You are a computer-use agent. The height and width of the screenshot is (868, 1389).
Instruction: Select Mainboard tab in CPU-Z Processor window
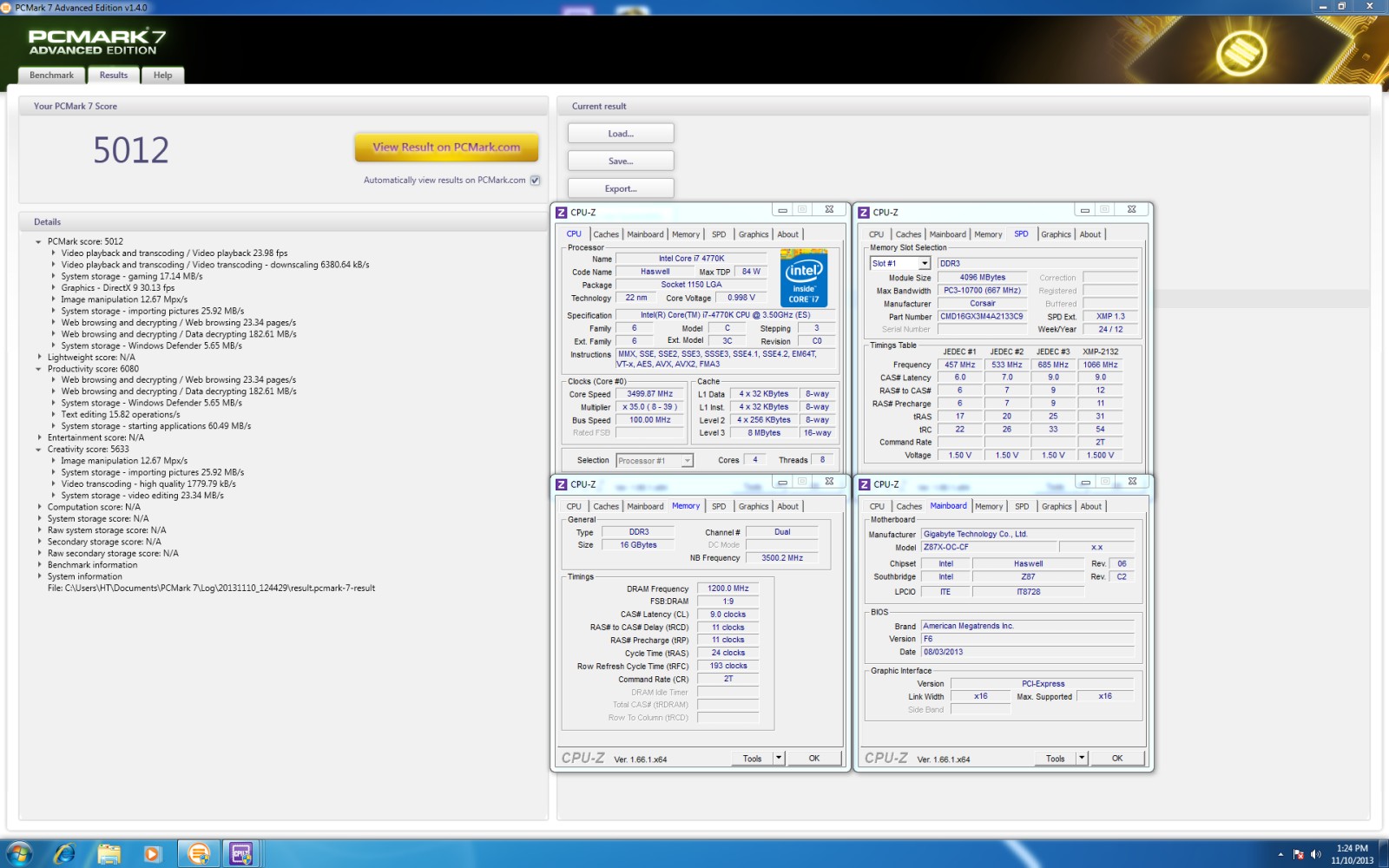coord(645,234)
